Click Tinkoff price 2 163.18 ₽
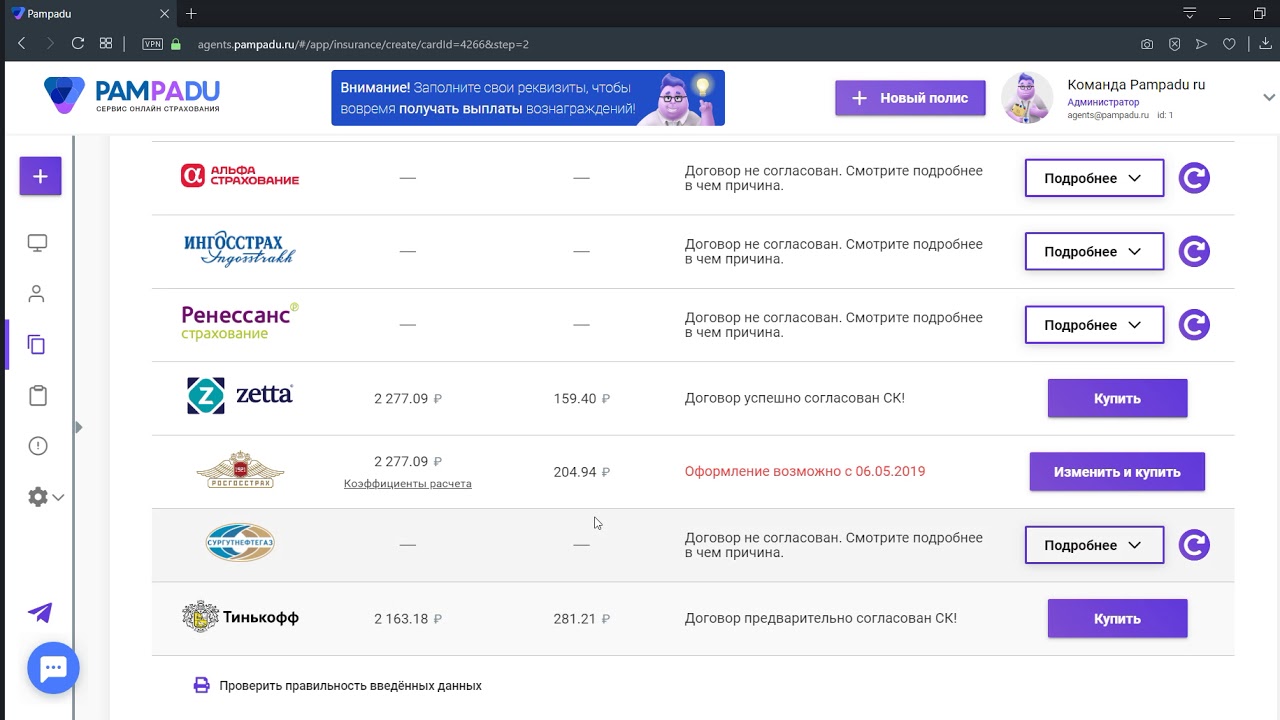The height and width of the screenshot is (720, 1280). [408, 619]
